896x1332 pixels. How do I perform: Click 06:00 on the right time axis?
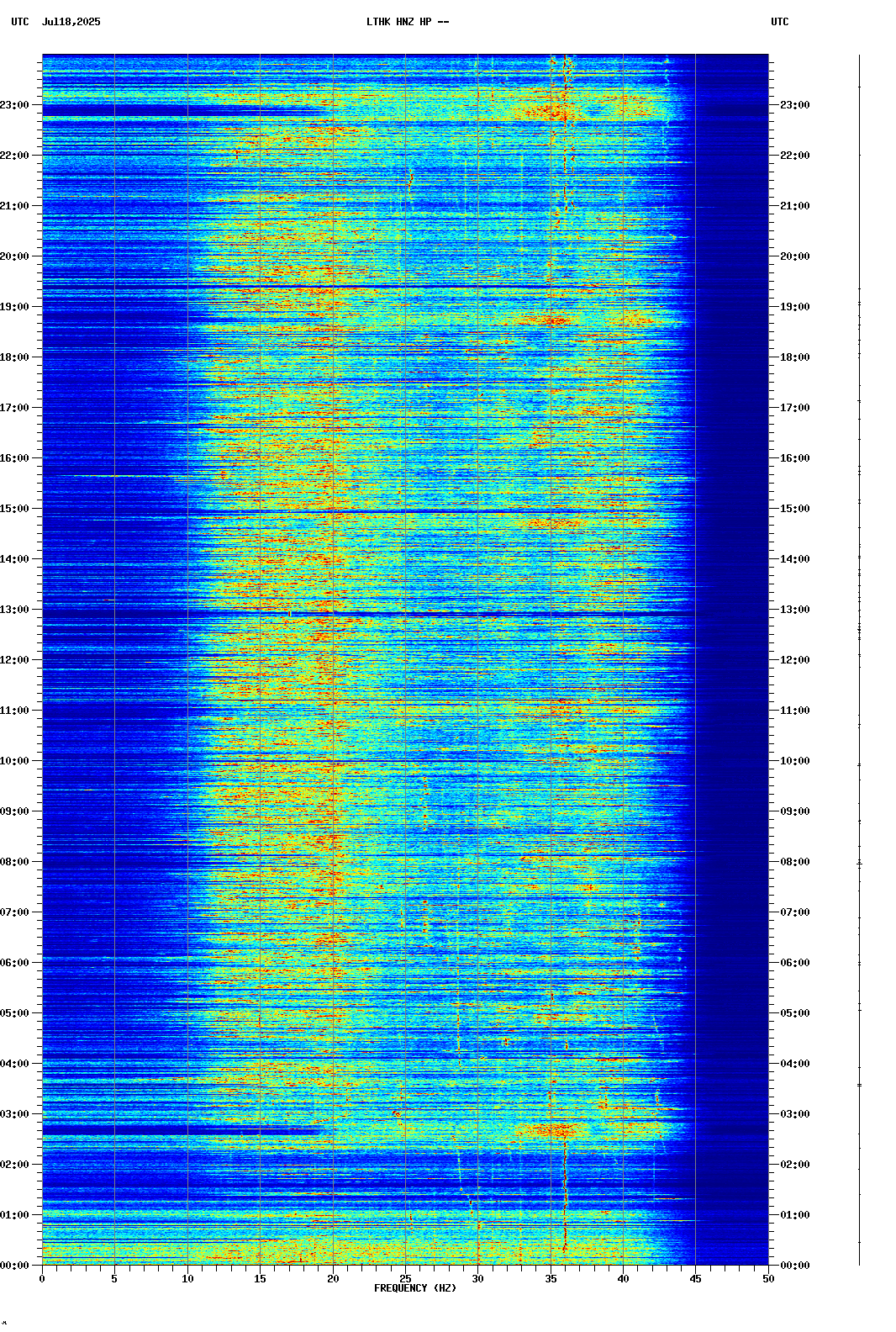pos(795,963)
